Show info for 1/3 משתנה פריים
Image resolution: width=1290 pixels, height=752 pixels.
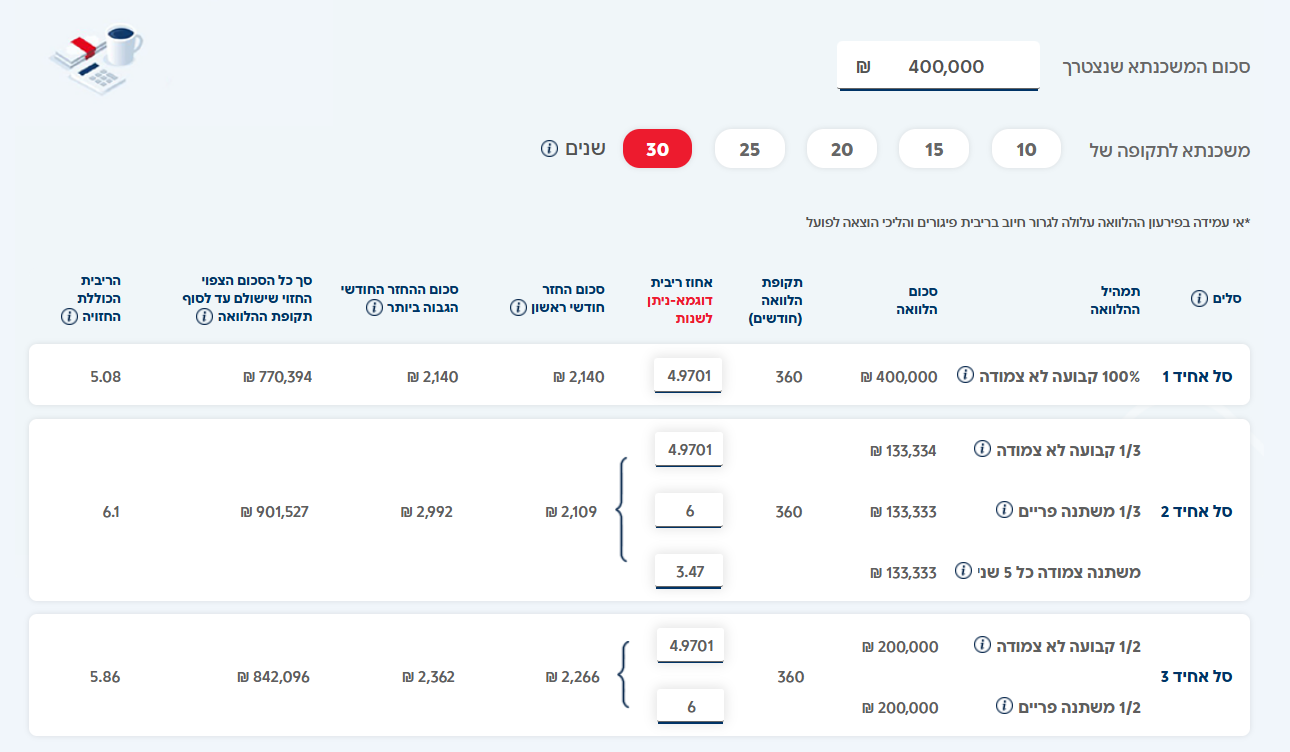1004,510
